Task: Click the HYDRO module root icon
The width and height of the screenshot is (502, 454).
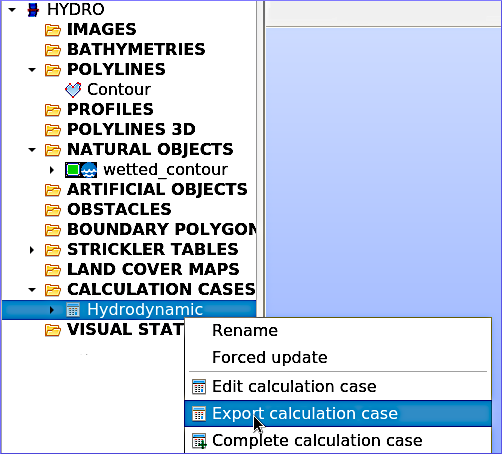Action: [x=33, y=10]
